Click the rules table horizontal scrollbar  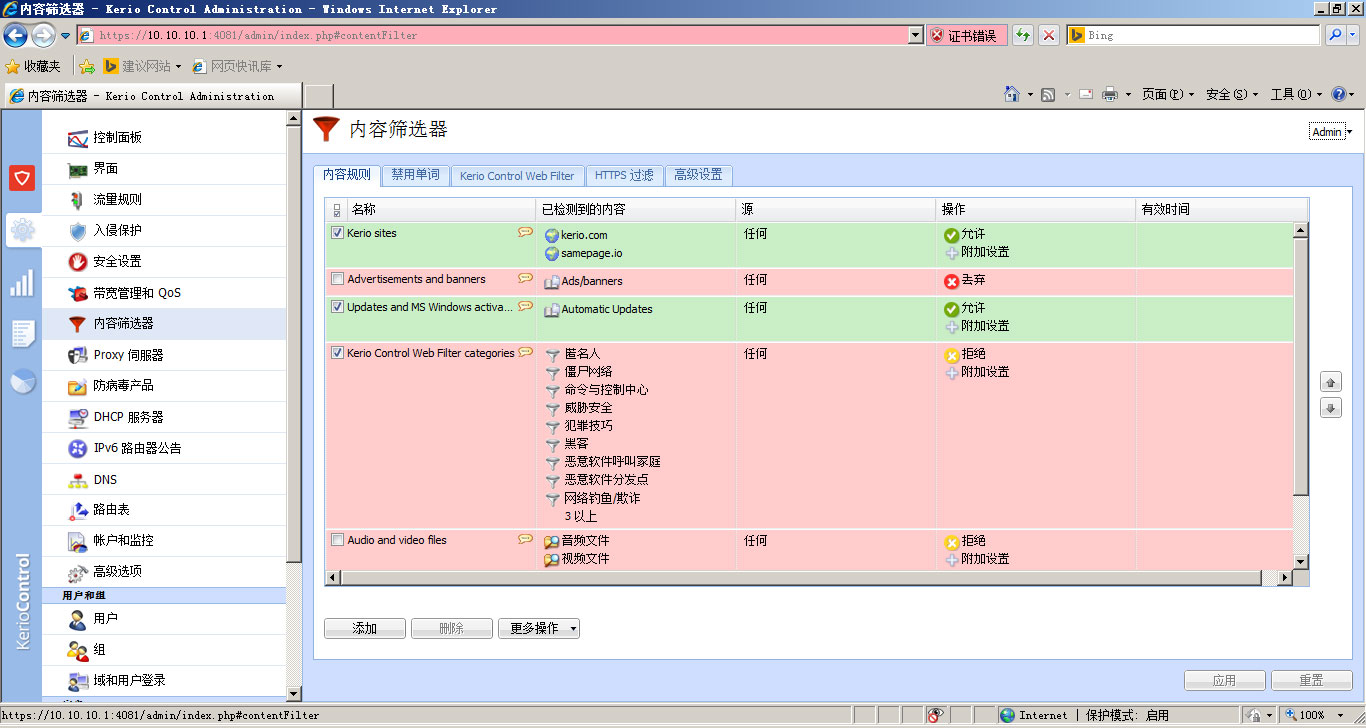799,578
